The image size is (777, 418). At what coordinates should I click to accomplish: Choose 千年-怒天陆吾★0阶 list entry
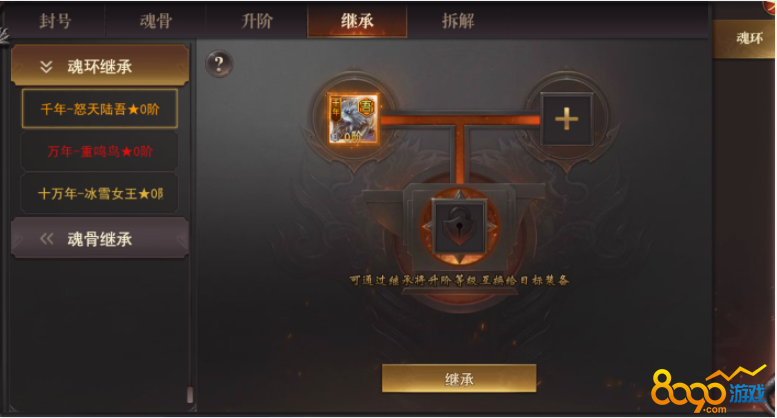[x=100, y=109]
